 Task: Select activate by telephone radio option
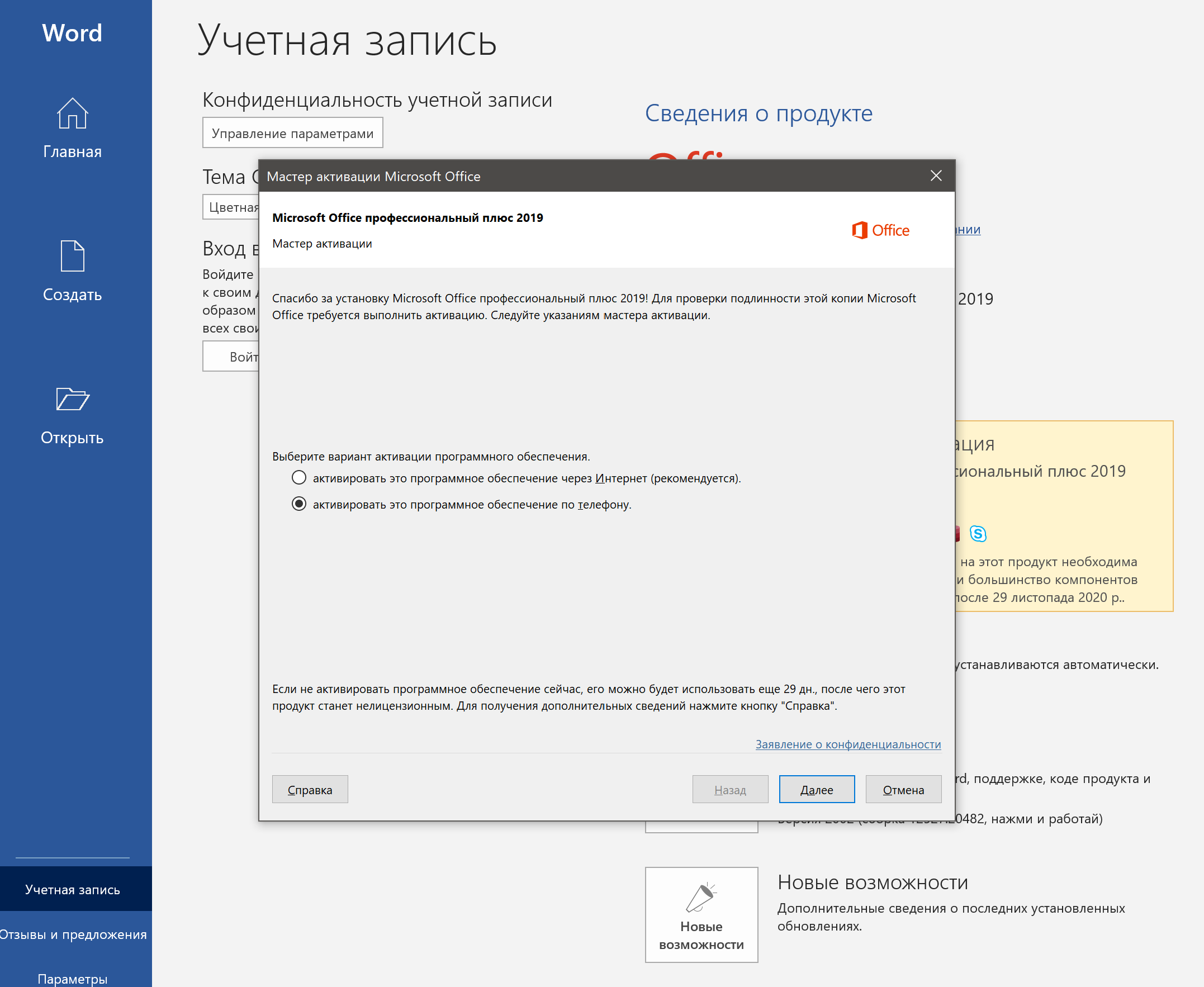(299, 504)
